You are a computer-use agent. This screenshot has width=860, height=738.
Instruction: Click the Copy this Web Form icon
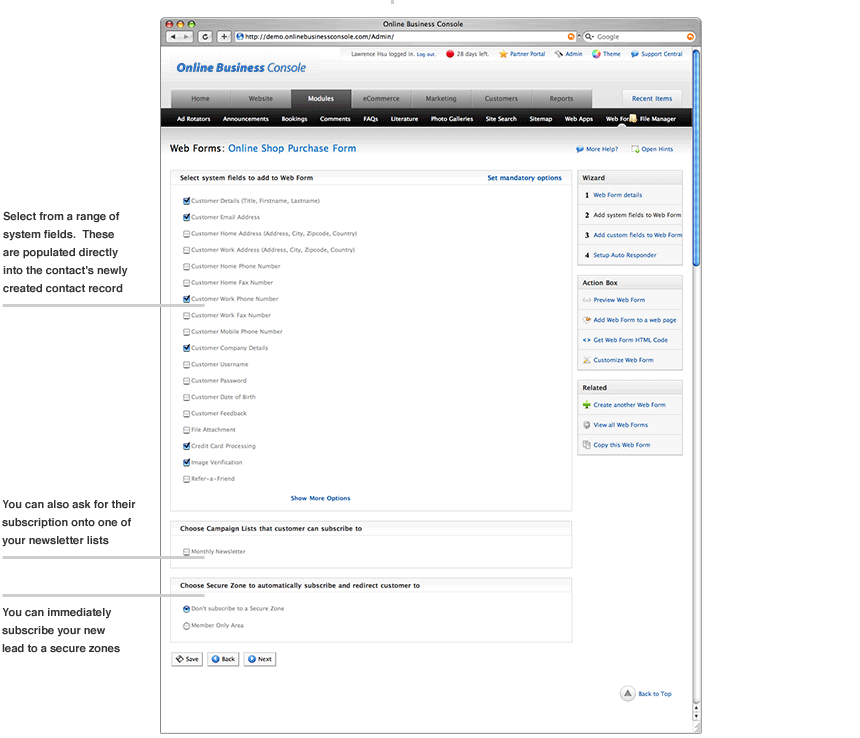pyautogui.click(x=586, y=445)
